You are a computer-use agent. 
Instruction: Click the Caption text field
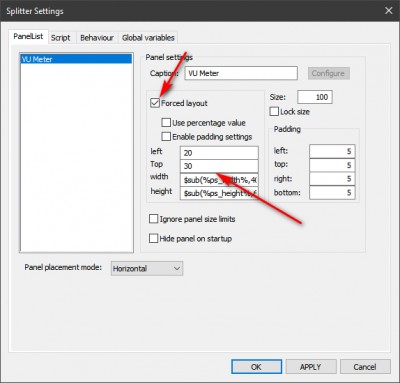241,73
